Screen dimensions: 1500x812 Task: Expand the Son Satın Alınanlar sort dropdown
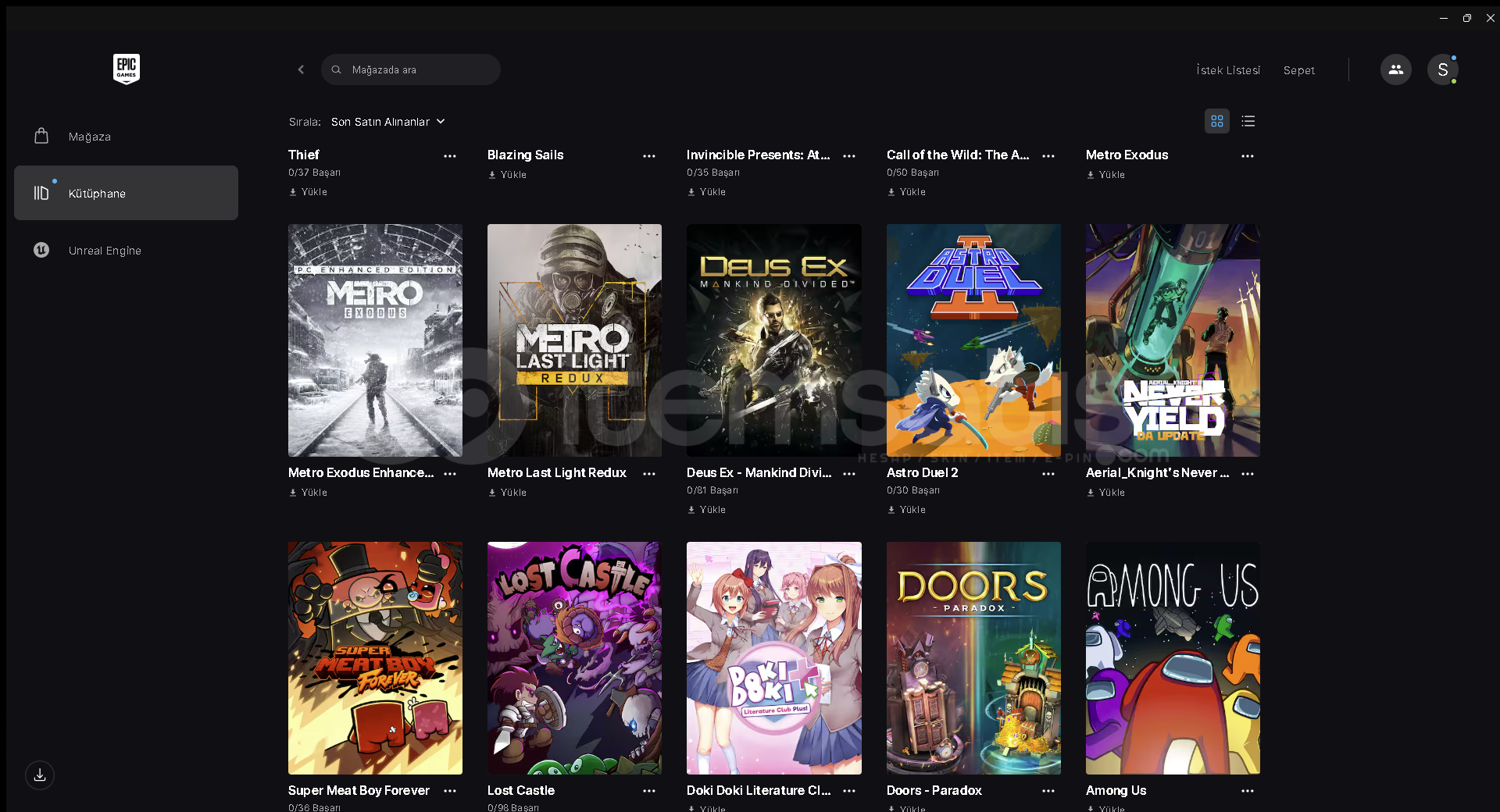[x=388, y=122]
